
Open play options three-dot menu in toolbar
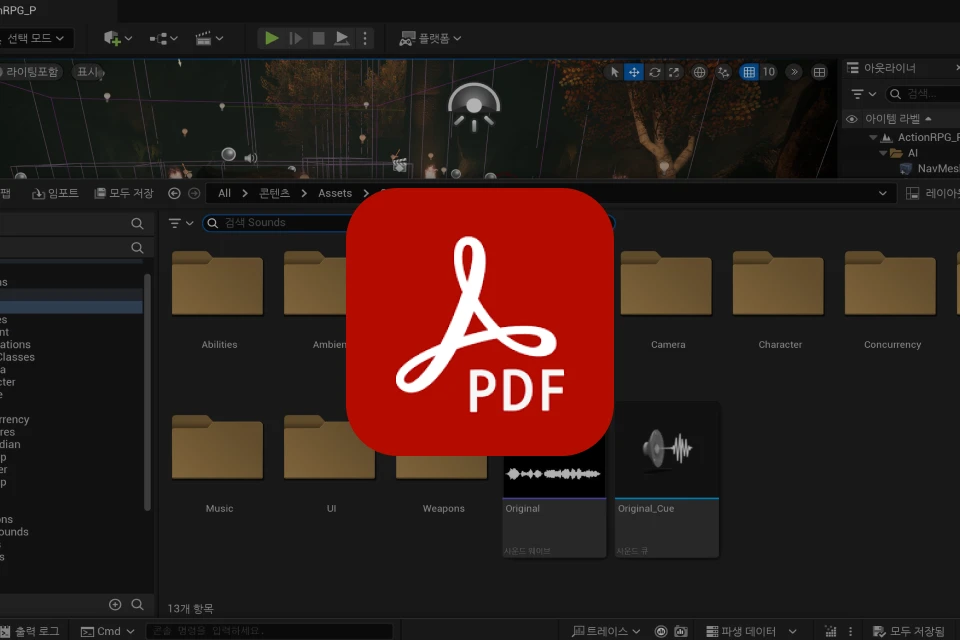click(365, 39)
